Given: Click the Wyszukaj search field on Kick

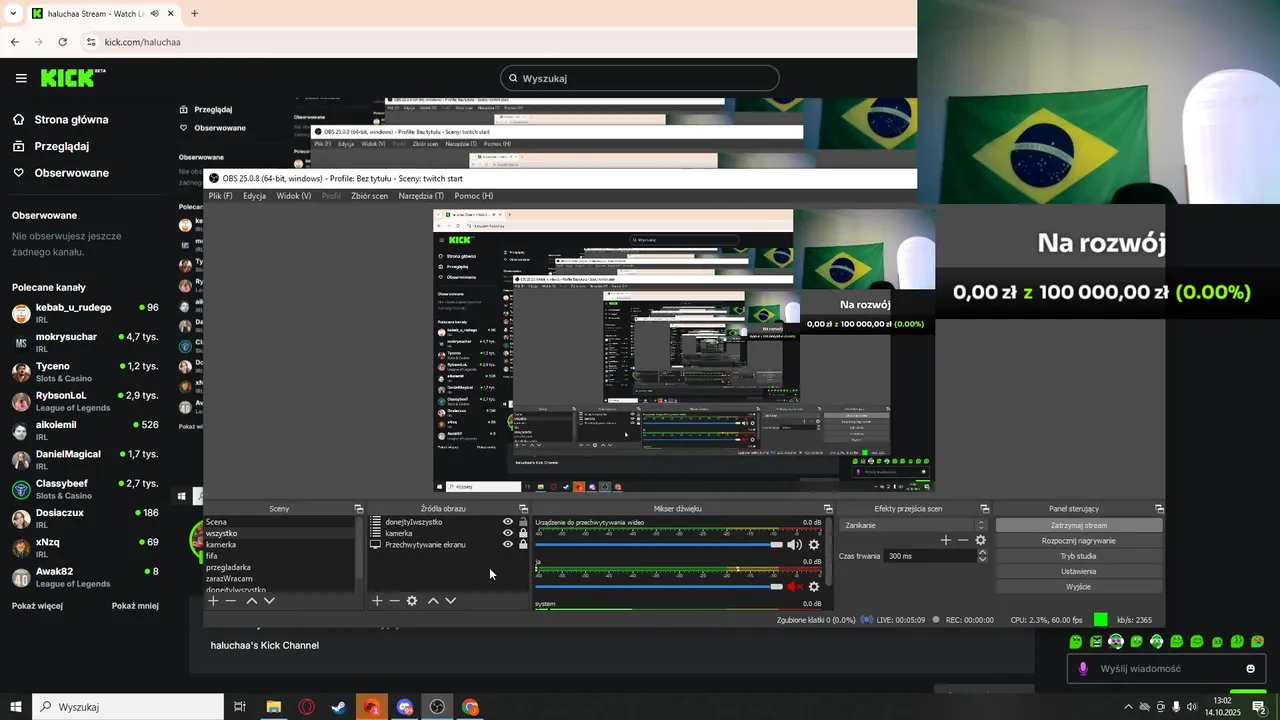Looking at the screenshot, I should [x=640, y=78].
